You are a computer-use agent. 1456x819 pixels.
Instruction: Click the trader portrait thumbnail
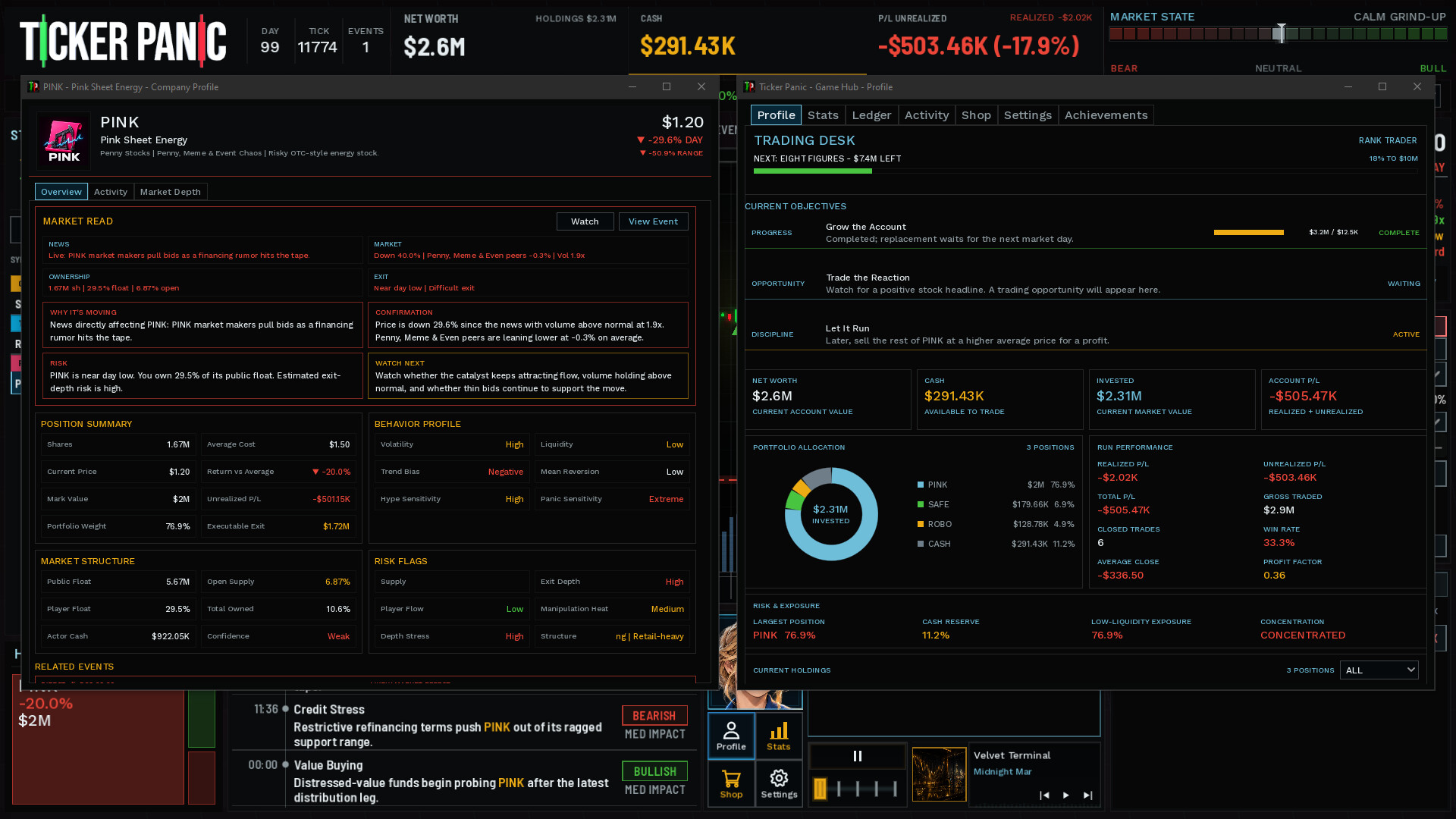755,663
